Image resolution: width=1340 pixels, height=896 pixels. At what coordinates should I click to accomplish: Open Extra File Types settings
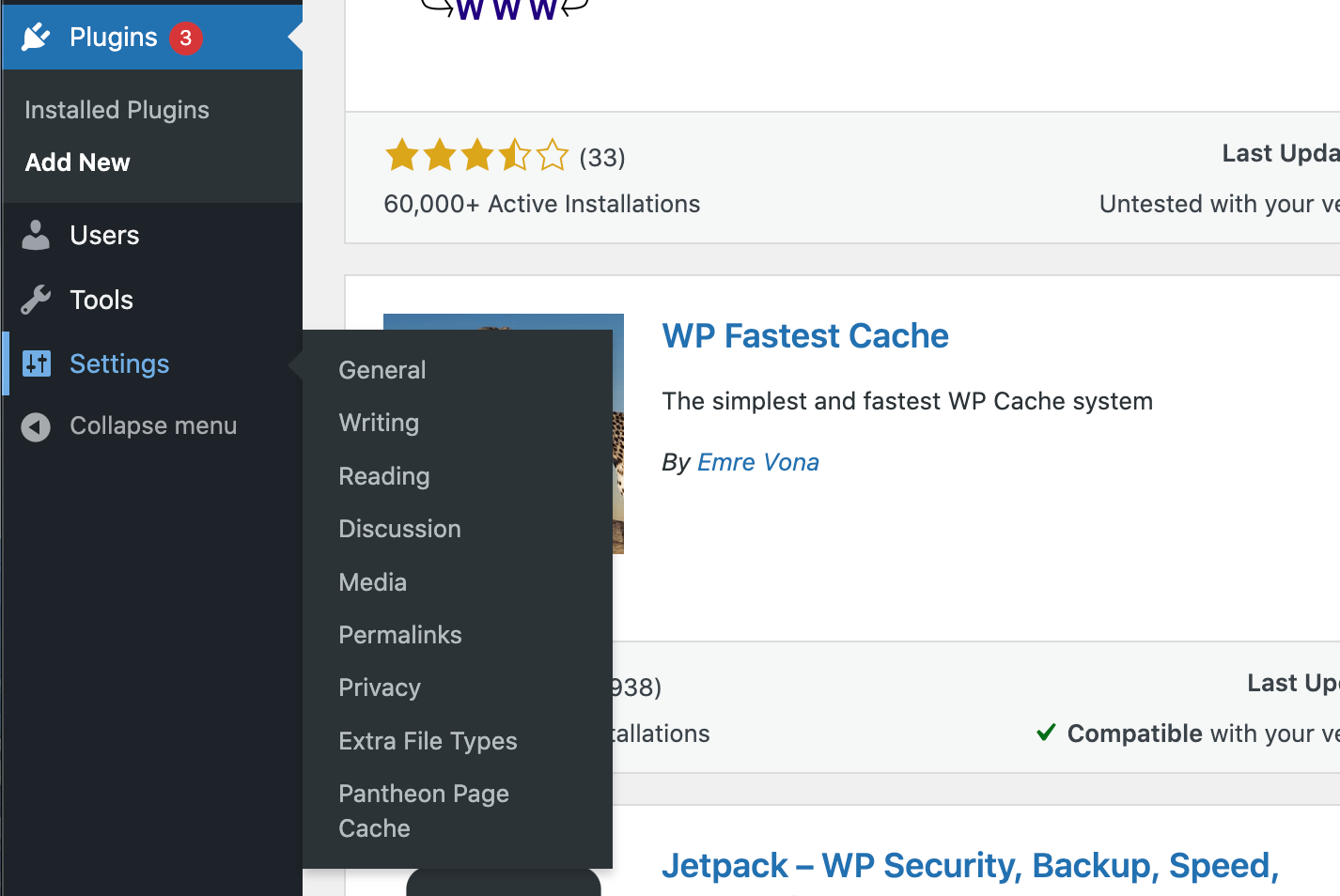click(428, 741)
